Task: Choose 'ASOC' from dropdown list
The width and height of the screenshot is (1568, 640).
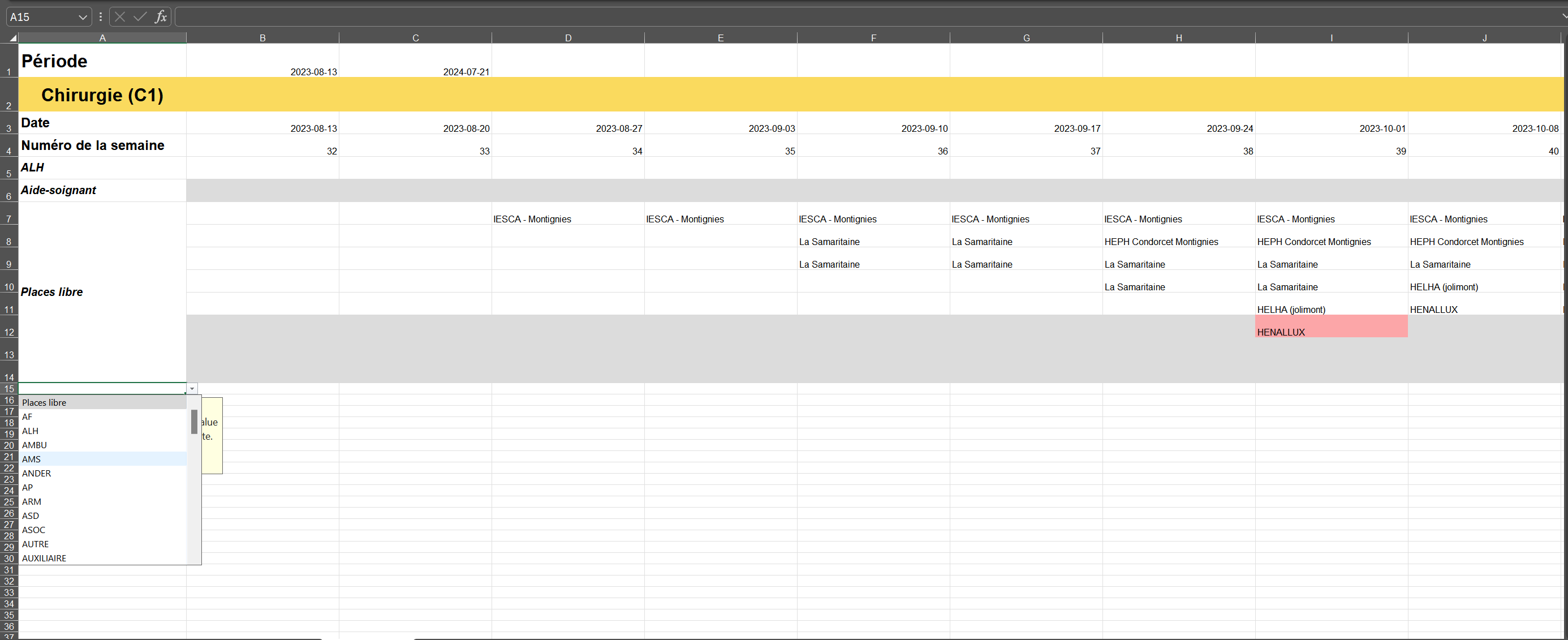Action: coord(102,530)
